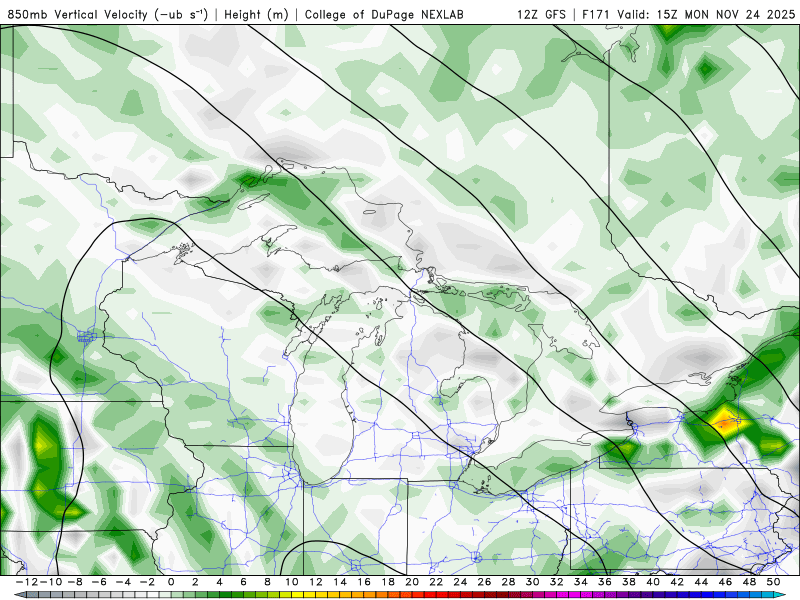The height and width of the screenshot is (600, 800).
Task: Click the '-8' color scale label
Action: click(75, 582)
